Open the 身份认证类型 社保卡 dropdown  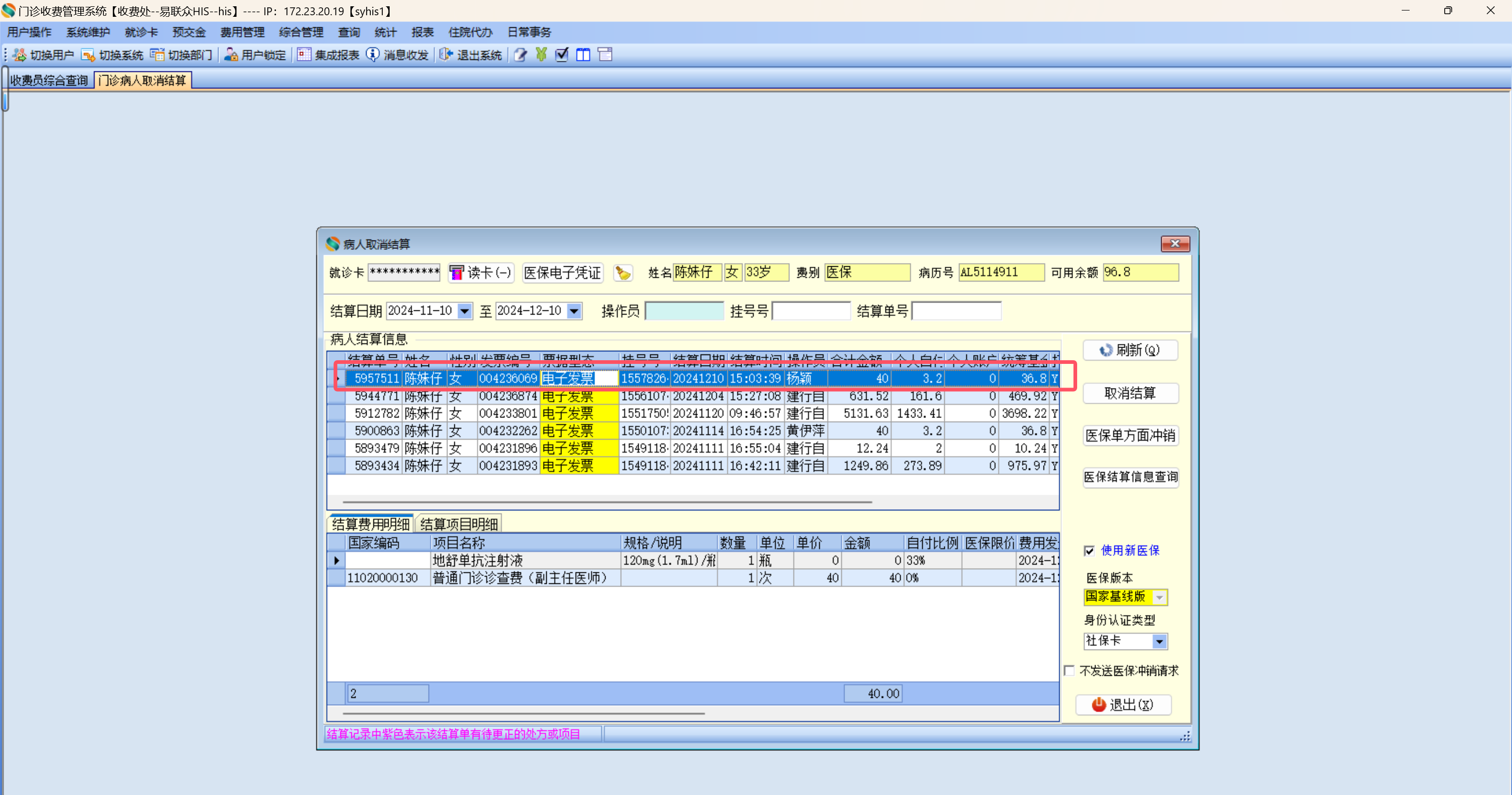point(1159,641)
